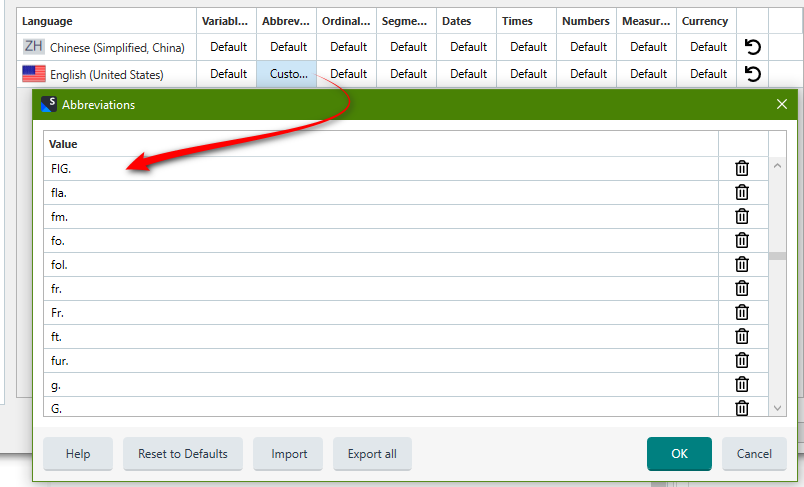Remove the fol. abbreviation entry
This screenshot has height=487, width=804.
point(742,265)
